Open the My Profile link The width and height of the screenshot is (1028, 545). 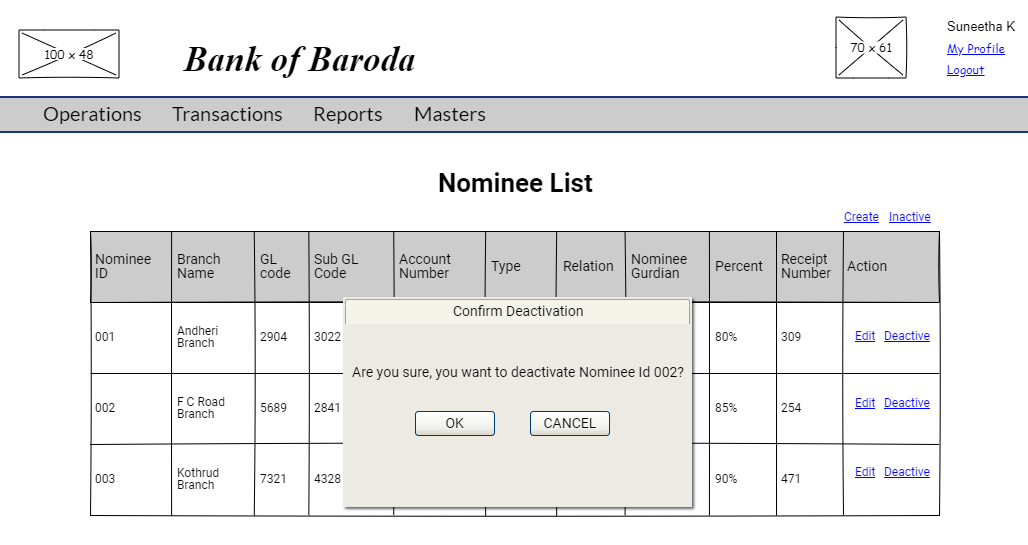click(975, 49)
